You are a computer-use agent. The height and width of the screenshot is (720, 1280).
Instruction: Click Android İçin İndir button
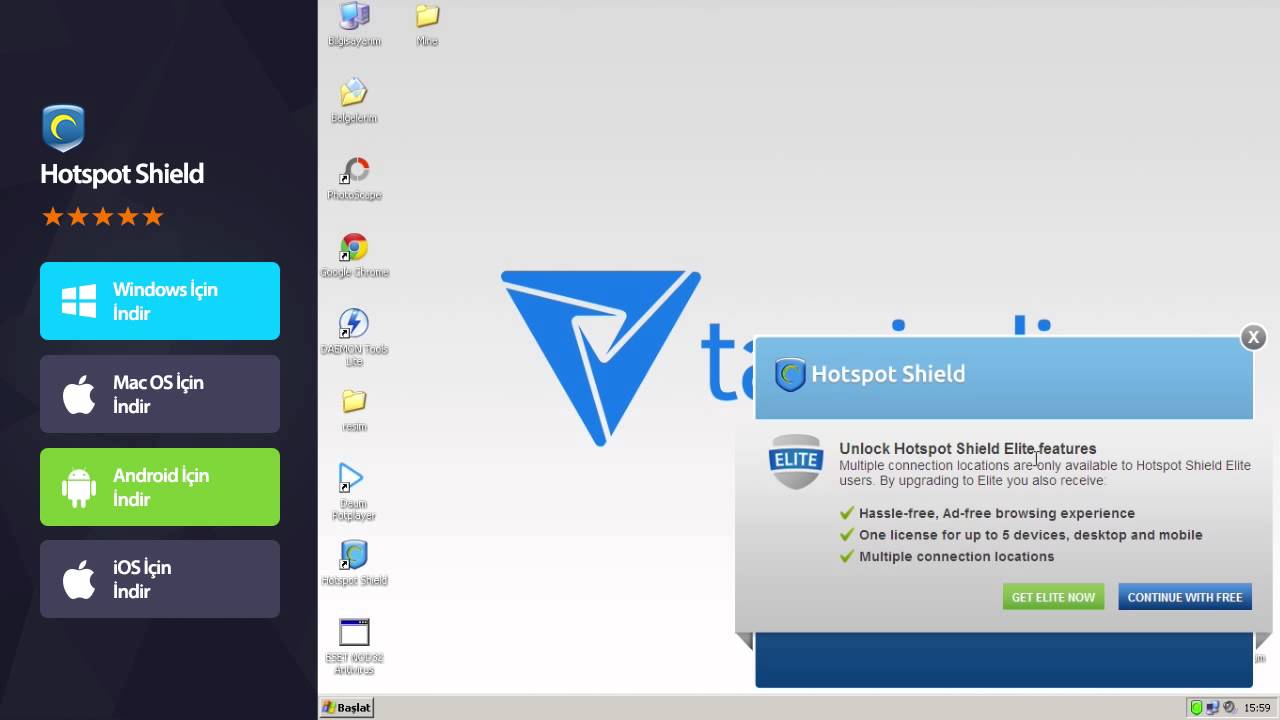[160, 487]
